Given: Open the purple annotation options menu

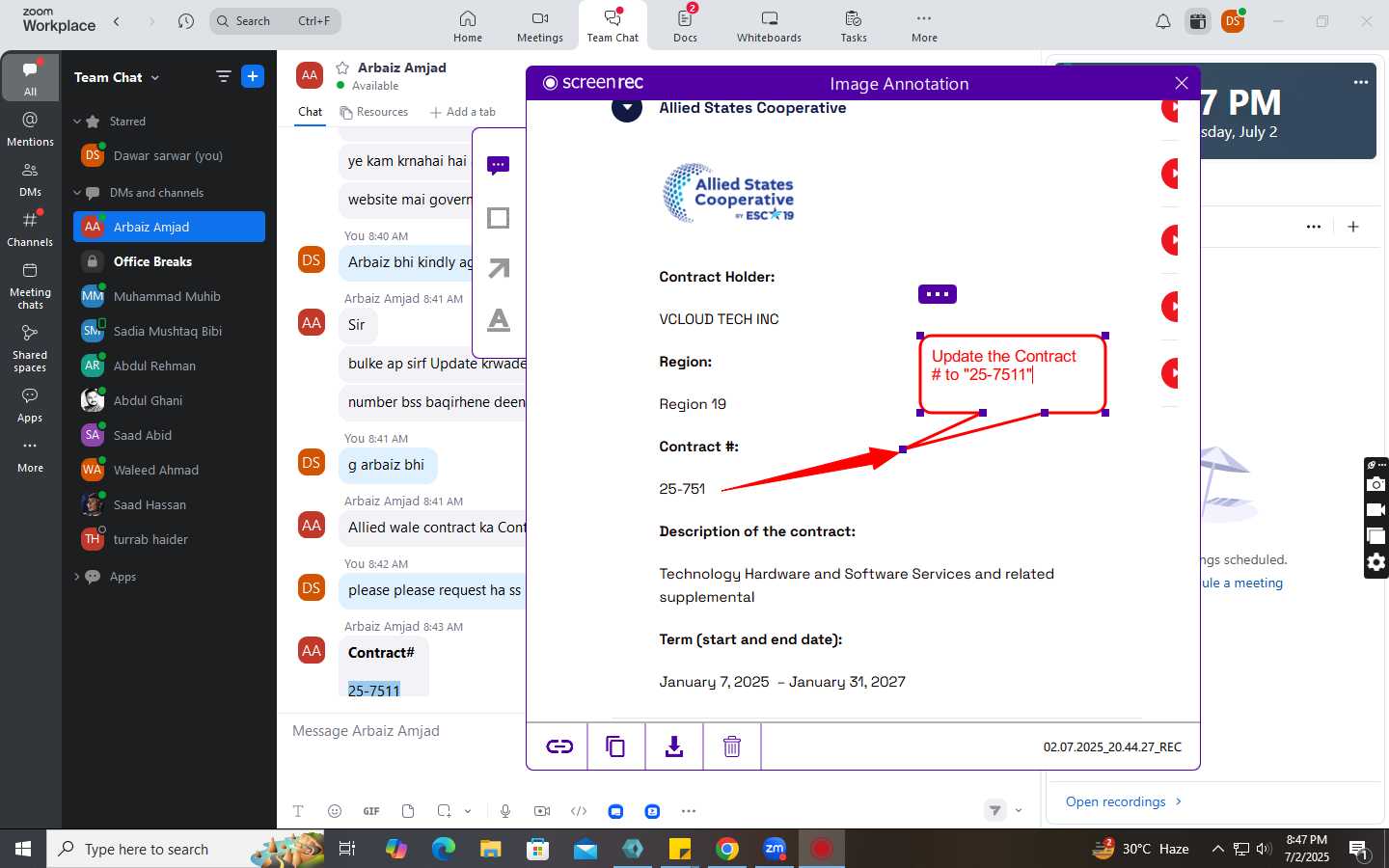Looking at the screenshot, I should (x=938, y=294).
